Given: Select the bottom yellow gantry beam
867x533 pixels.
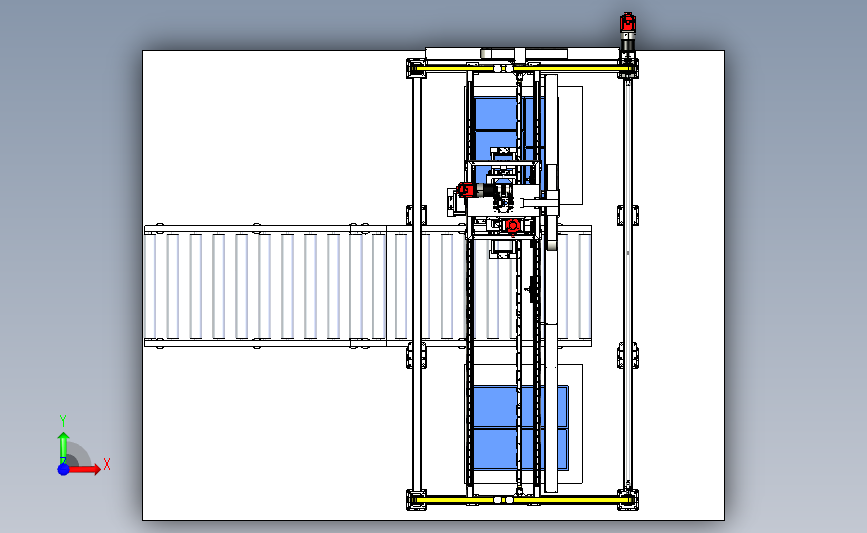Looking at the screenshot, I should click(x=523, y=499).
